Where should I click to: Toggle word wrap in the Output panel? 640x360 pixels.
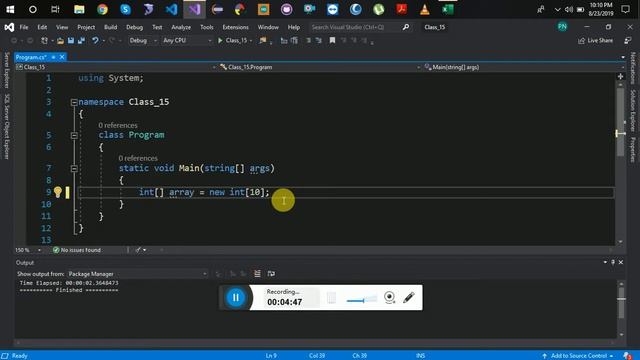click(x=271, y=273)
